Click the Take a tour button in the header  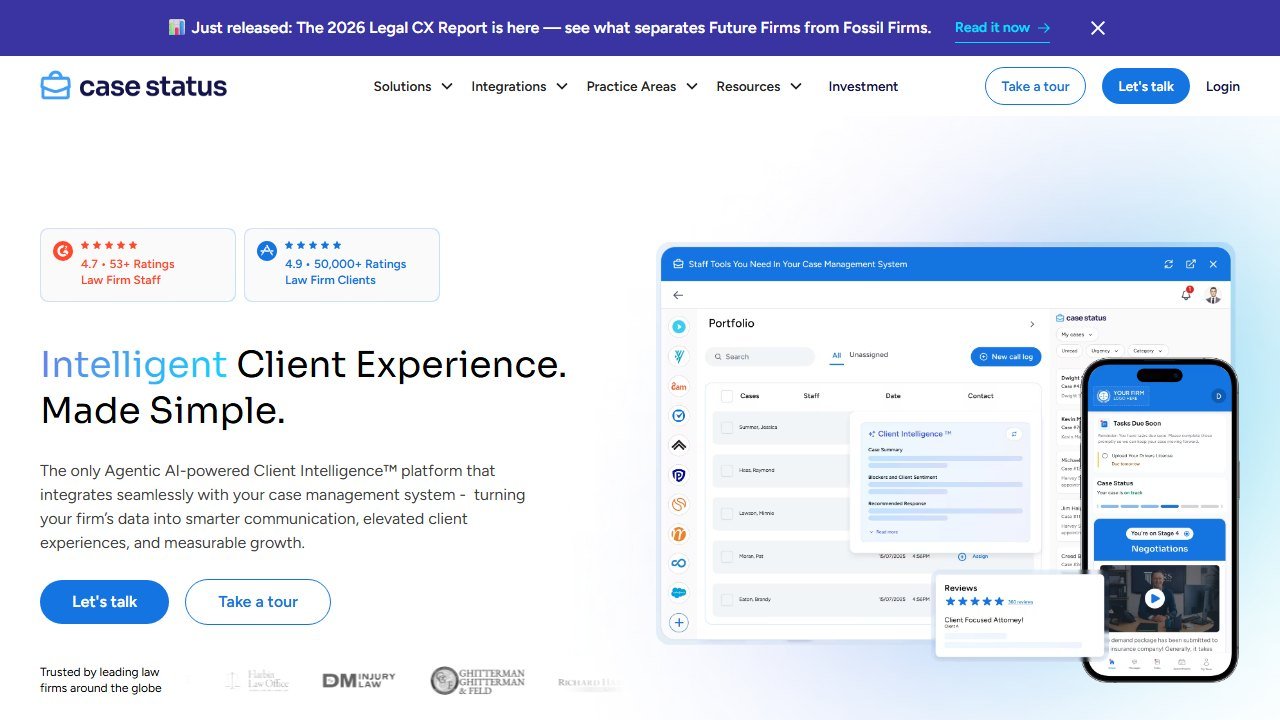click(x=1035, y=86)
